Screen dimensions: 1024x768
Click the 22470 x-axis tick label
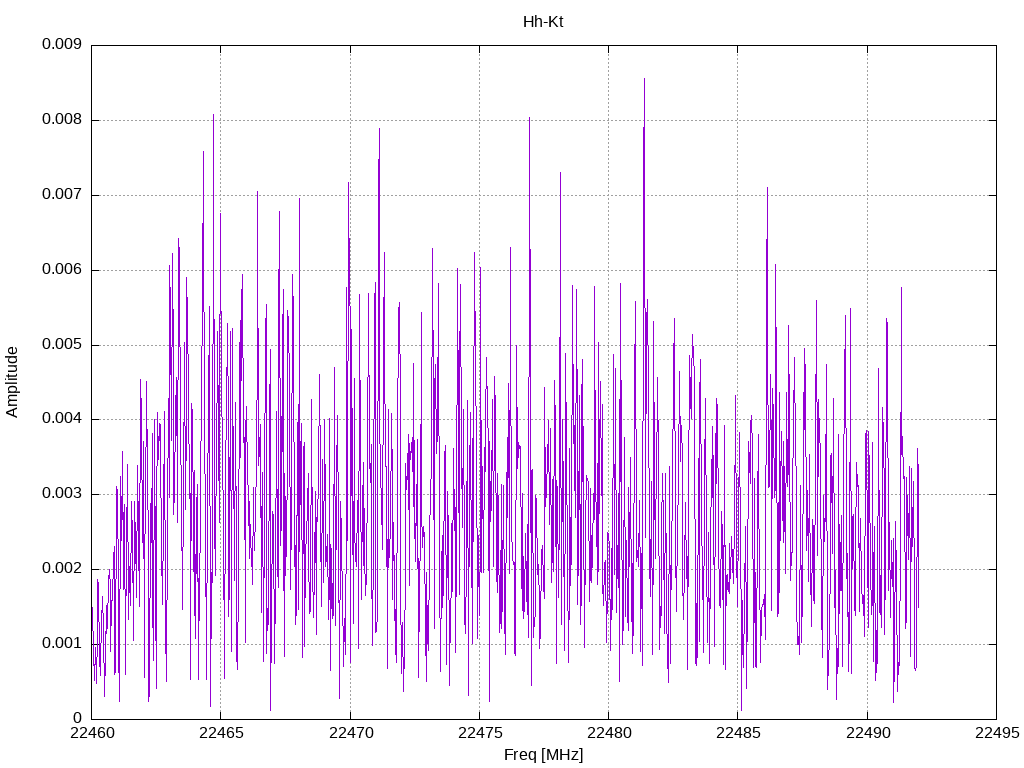pos(351,733)
